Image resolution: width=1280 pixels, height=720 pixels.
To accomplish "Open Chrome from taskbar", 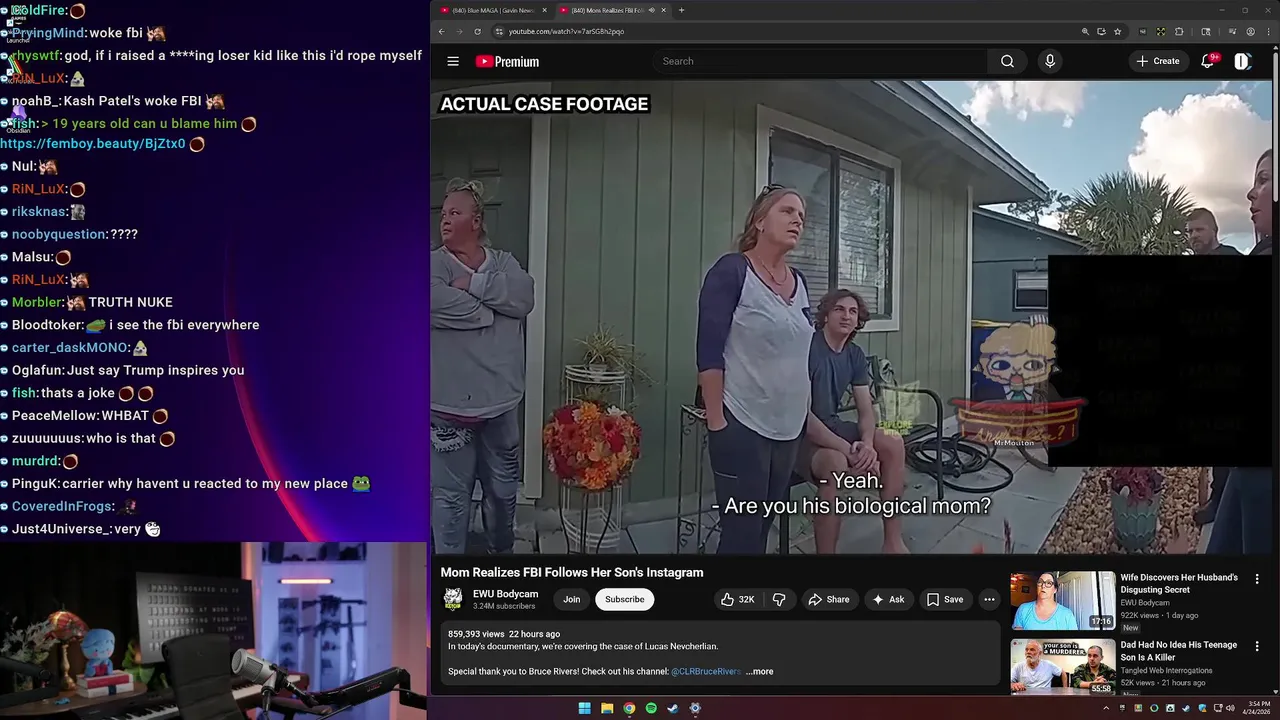I will tap(629, 708).
